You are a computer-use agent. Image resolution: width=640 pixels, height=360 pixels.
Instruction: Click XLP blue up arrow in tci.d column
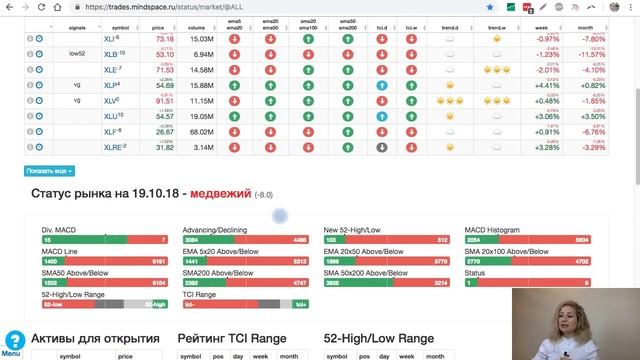coord(382,86)
